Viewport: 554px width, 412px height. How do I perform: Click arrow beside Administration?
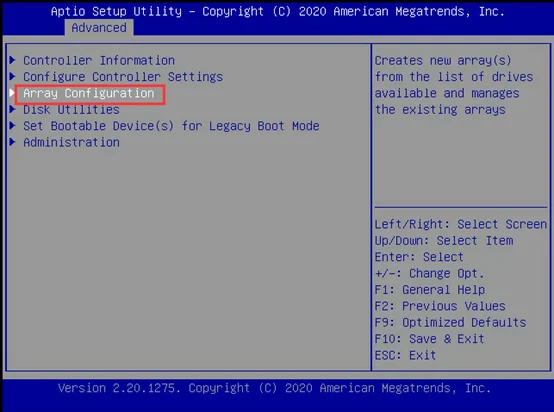point(13,142)
